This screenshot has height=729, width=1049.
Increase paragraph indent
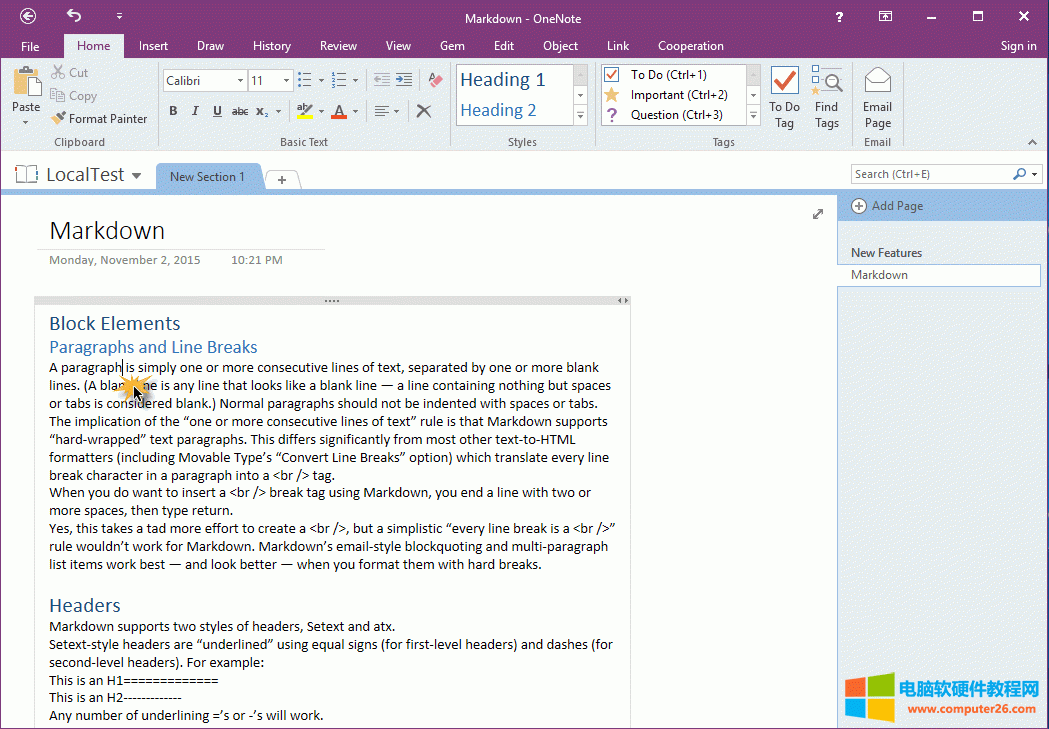click(404, 79)
